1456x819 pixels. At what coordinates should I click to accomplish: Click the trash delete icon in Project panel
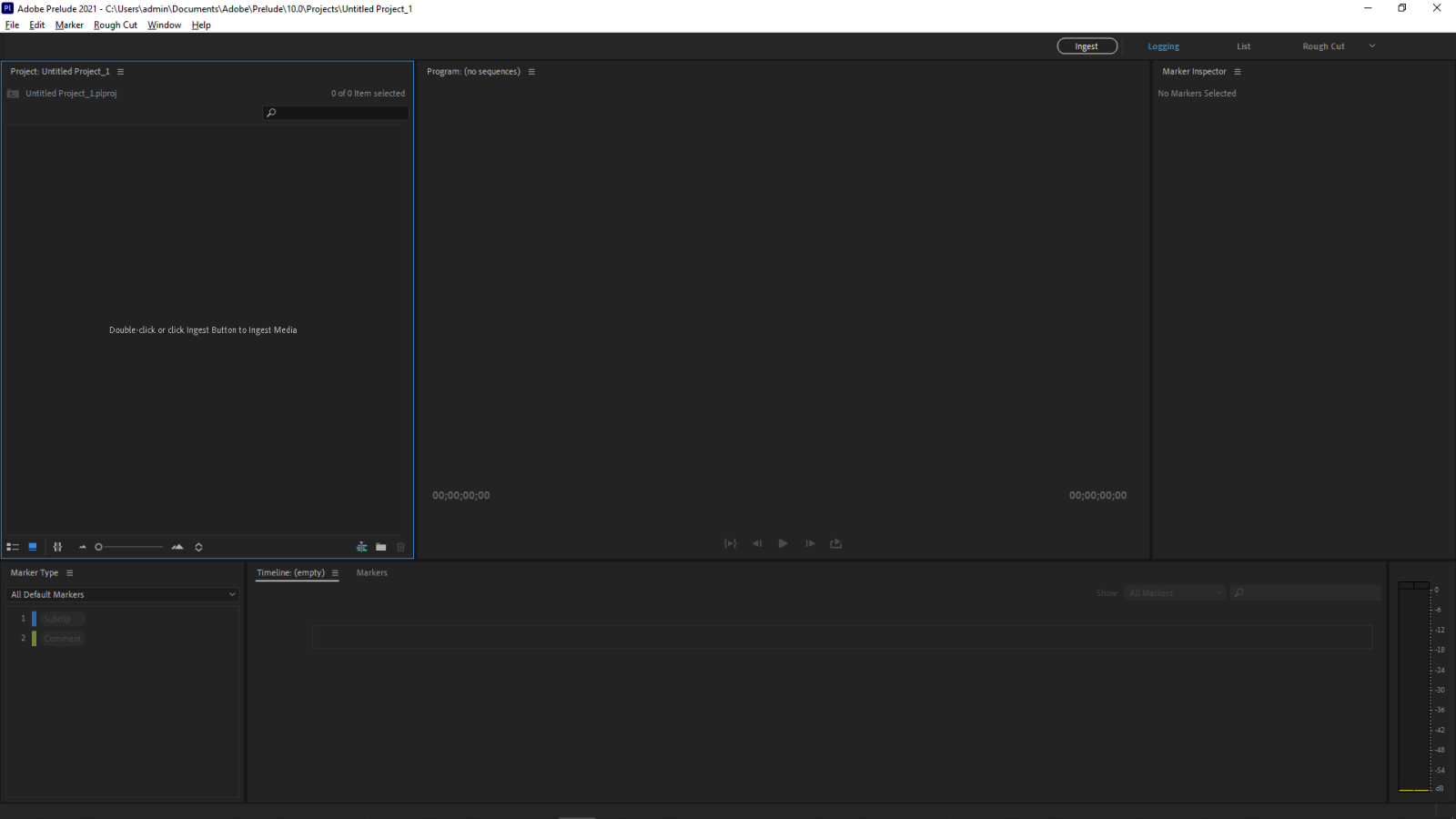pos(400,547)
